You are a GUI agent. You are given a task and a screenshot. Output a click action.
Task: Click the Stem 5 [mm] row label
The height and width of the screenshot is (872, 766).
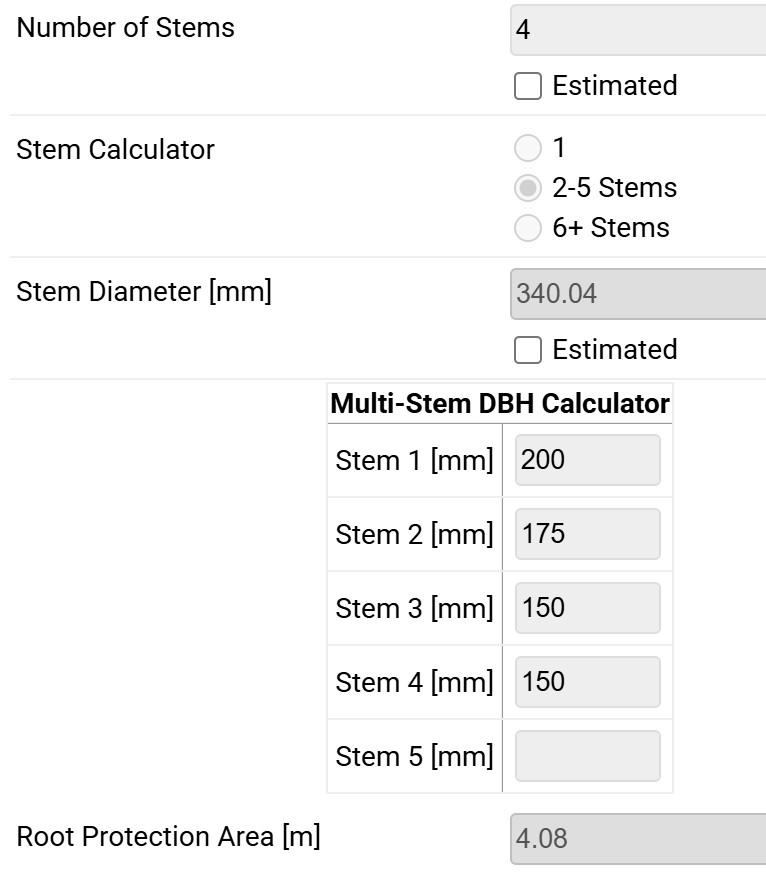[414, 757]
